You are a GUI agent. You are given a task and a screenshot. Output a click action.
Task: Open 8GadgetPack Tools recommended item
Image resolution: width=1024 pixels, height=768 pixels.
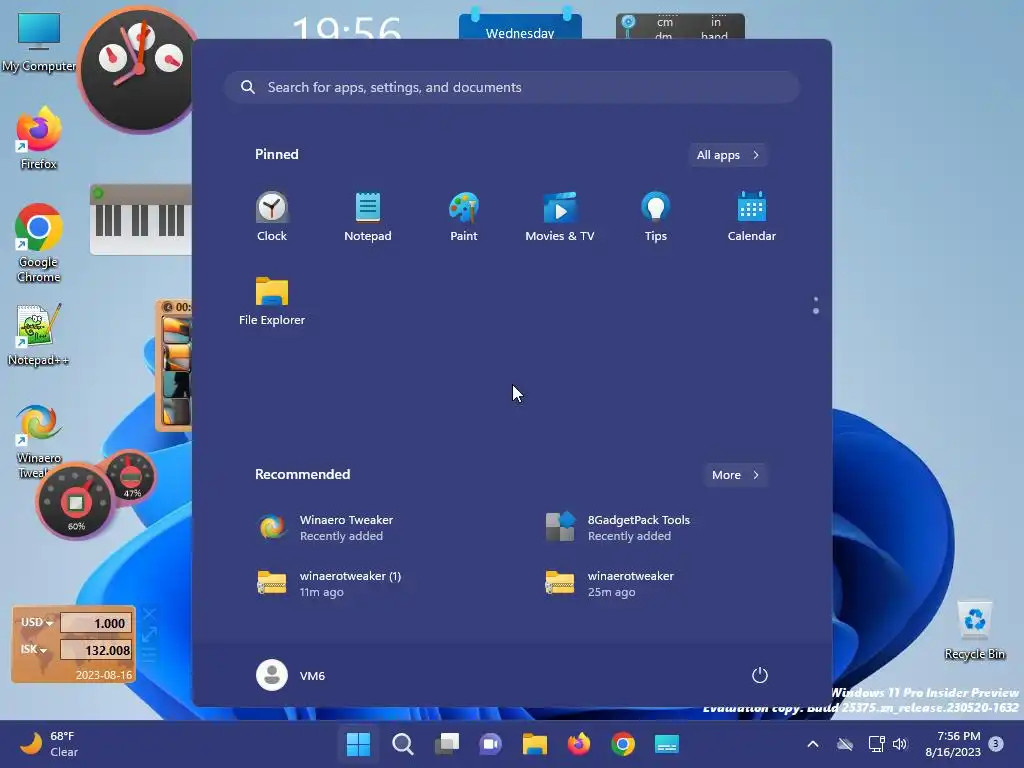click(x=618, y=527)
